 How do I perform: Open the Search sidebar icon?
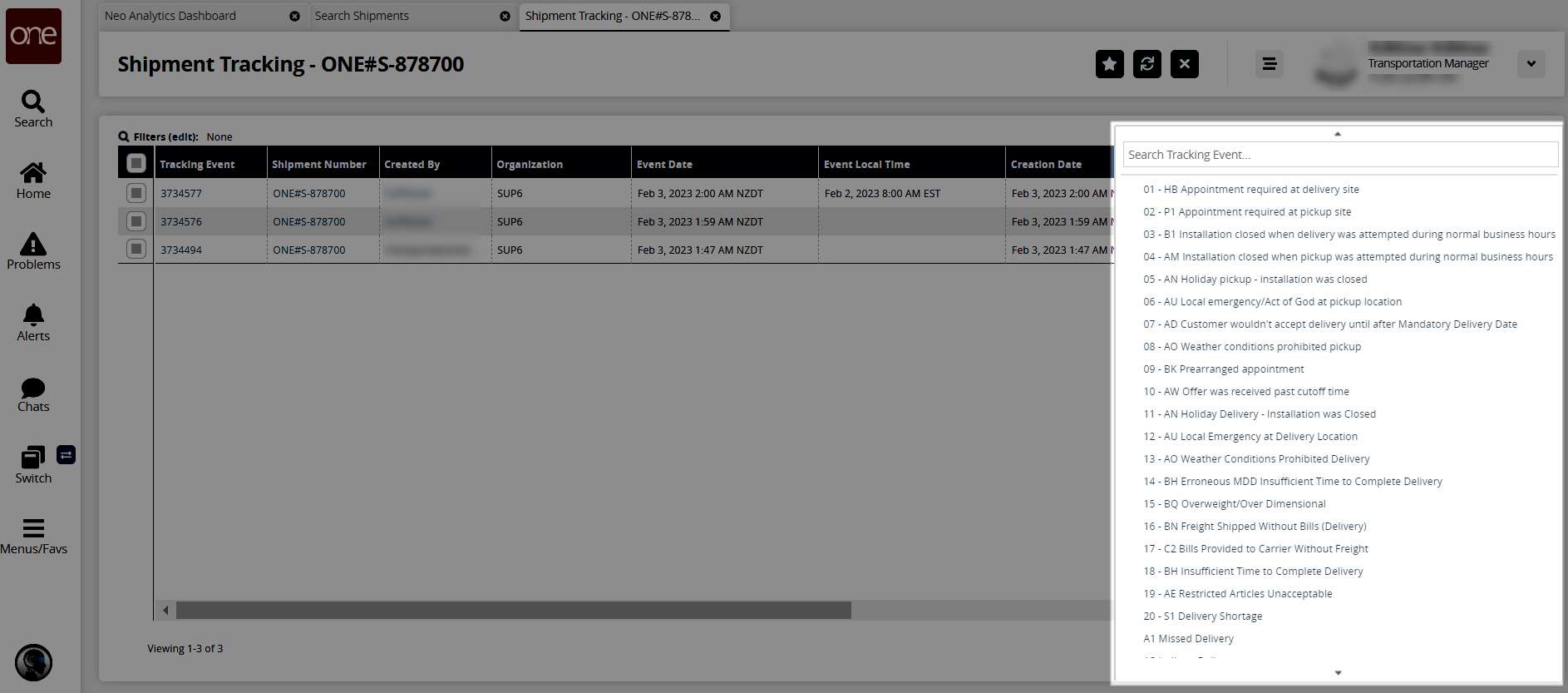pyautogui.click(x=33, y=101)
